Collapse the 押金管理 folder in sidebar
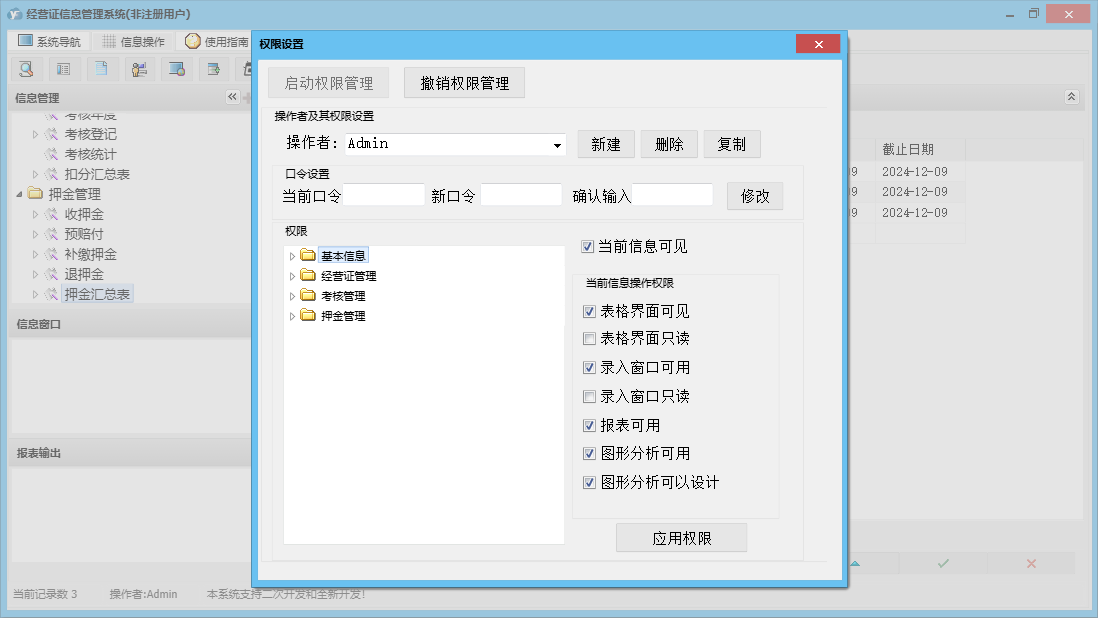The image size is (1098, 618). (20, 194)
